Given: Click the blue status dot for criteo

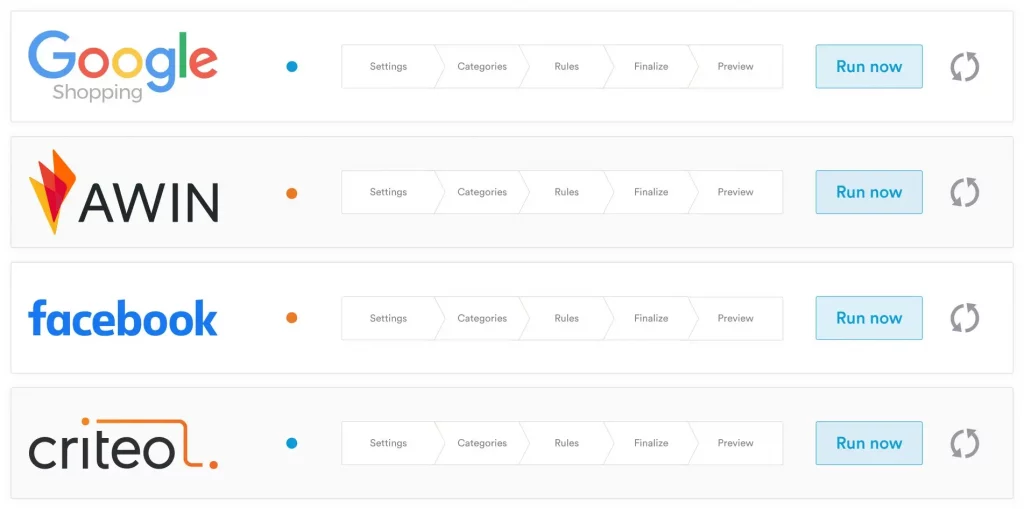Looking at the screenshot, I should tap(292, 443).
